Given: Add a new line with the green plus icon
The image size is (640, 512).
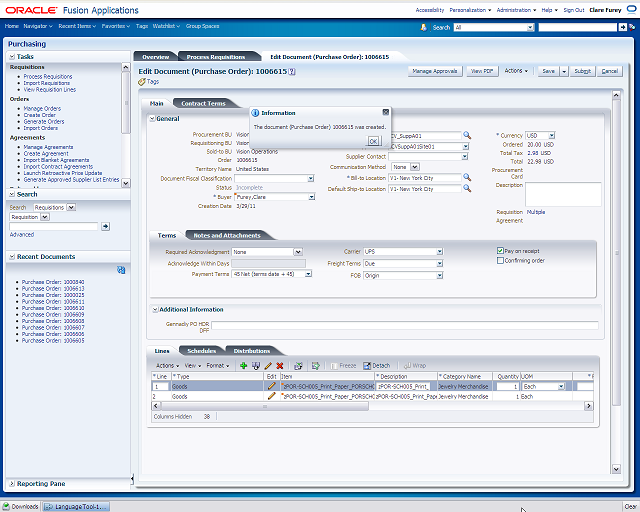Looking at the screenshot, I should tap(244, 366).
